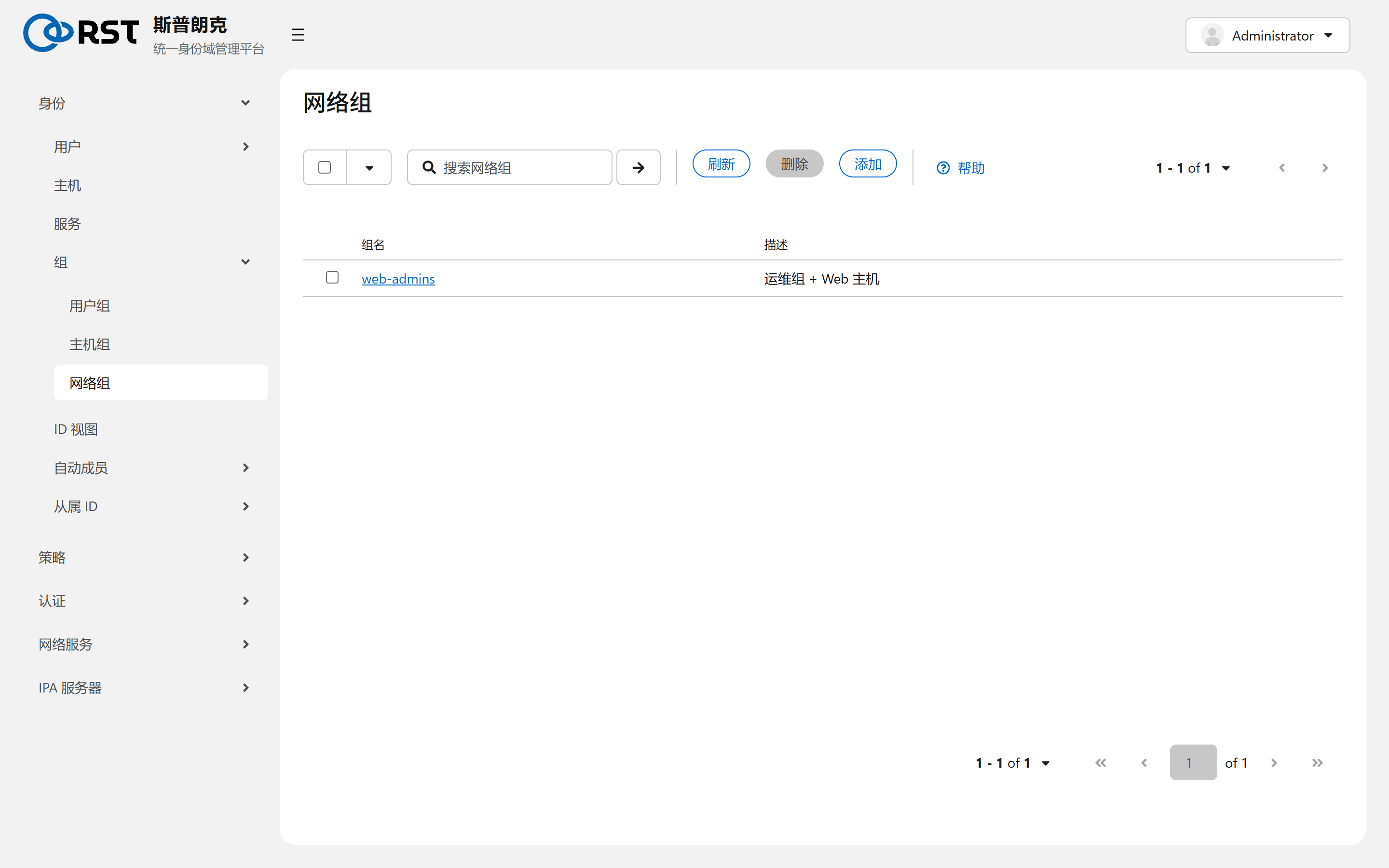Open the ID 视图 navigation item

[153, 429]
